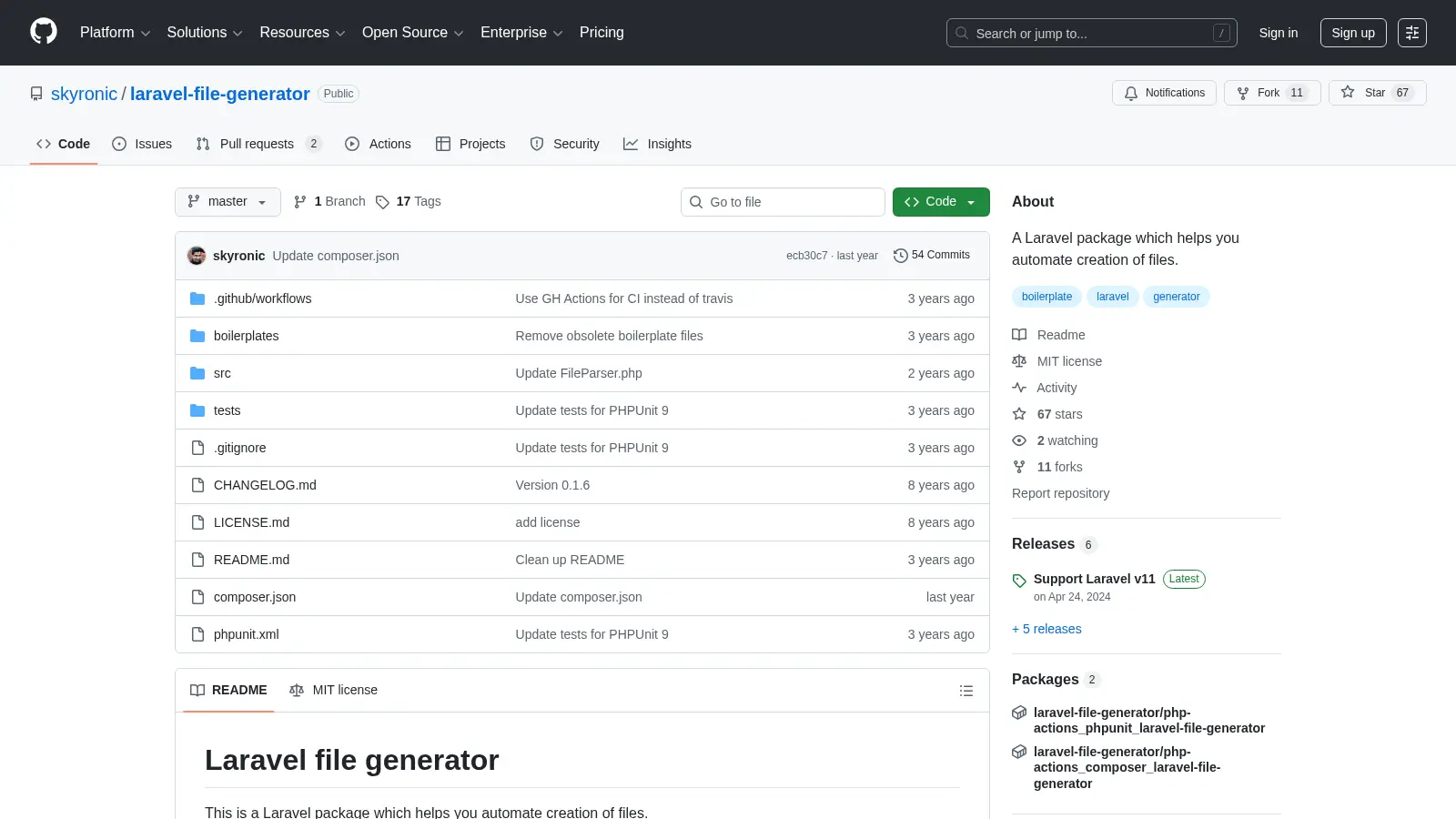
Task: Click the boilerplate topic tag
Action: 1046,297
